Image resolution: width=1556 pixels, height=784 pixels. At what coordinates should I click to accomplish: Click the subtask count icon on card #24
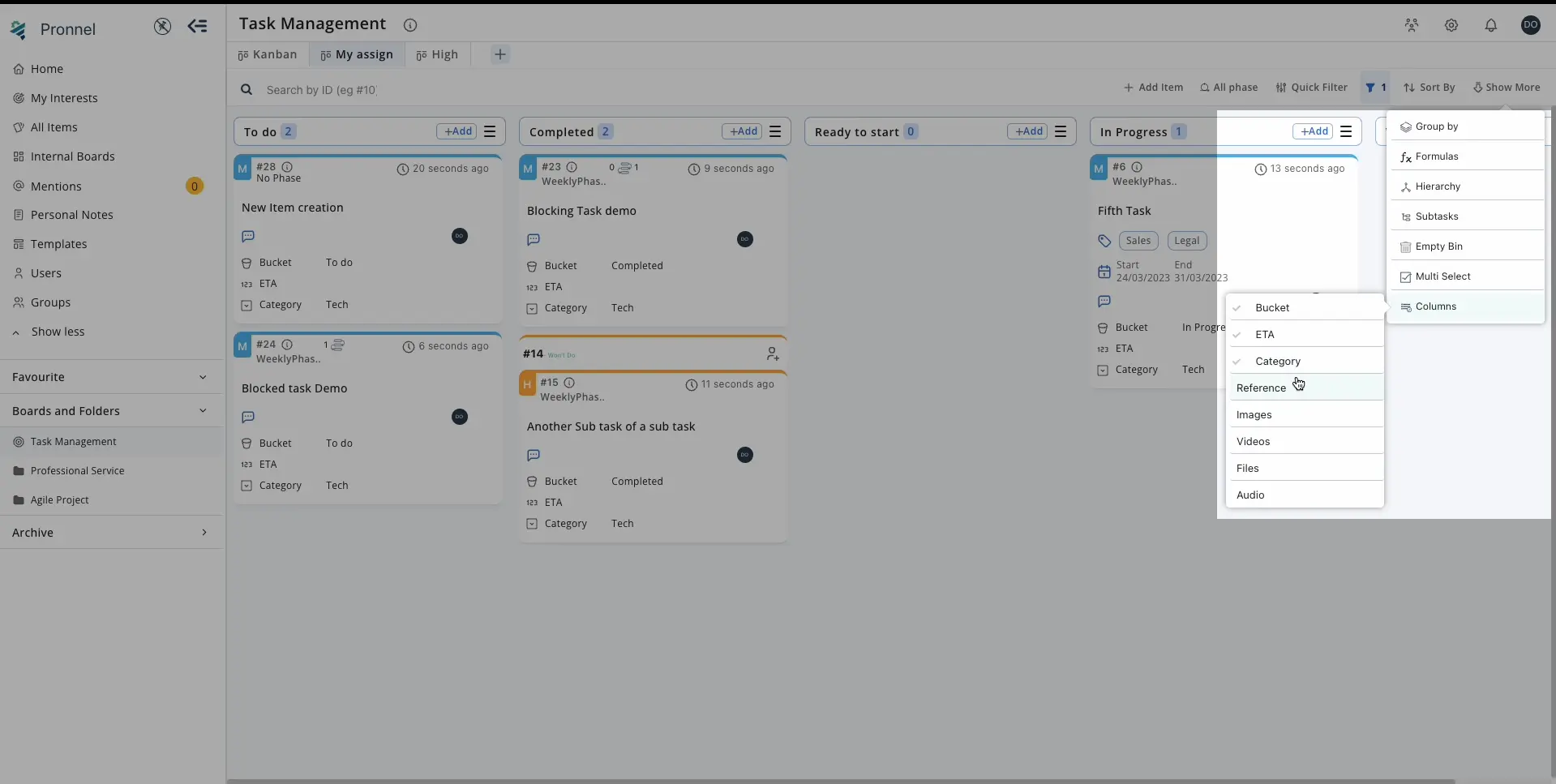338,345
